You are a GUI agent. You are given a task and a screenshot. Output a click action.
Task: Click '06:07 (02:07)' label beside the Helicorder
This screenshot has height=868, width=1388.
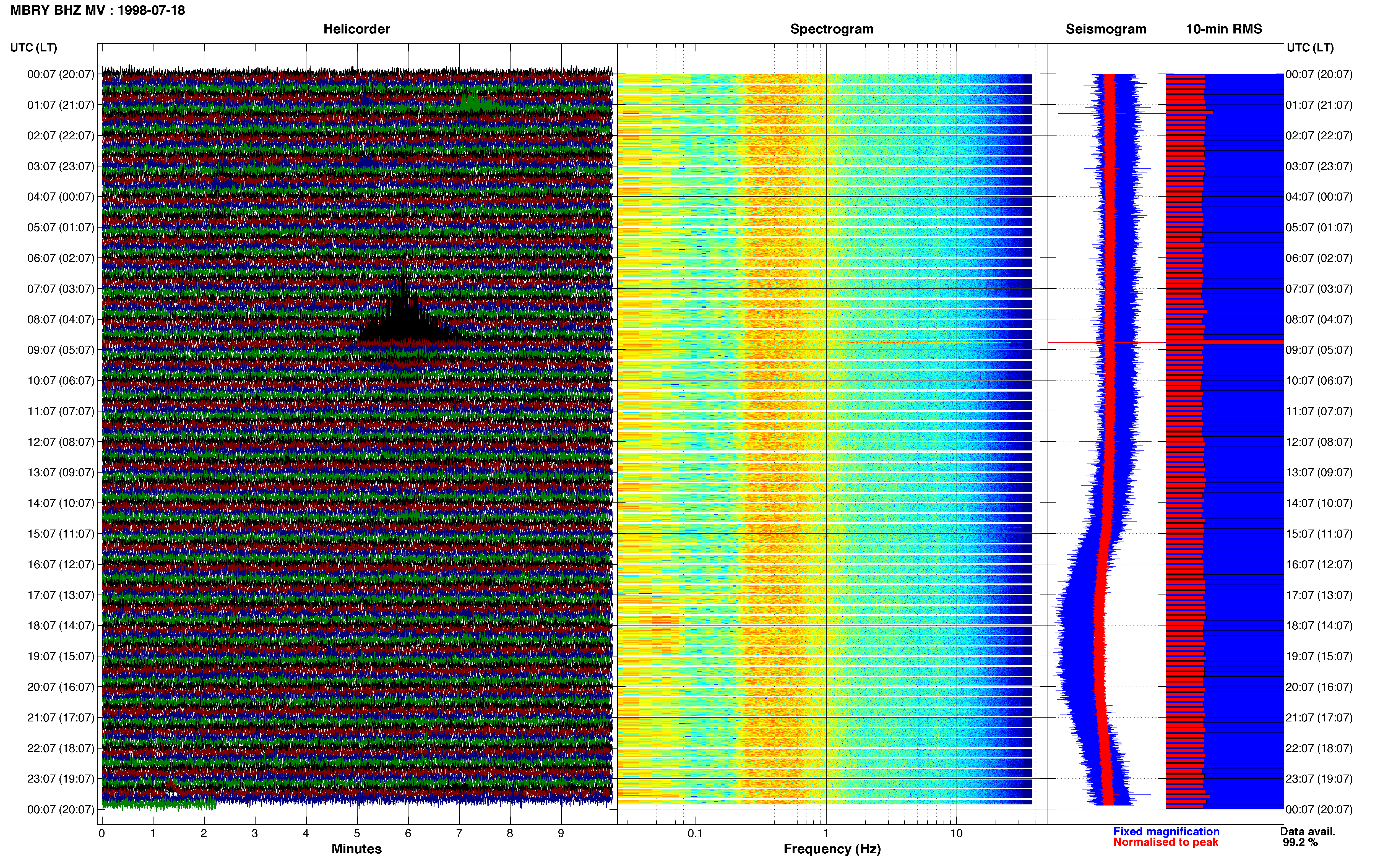click(x=60, y=258)
